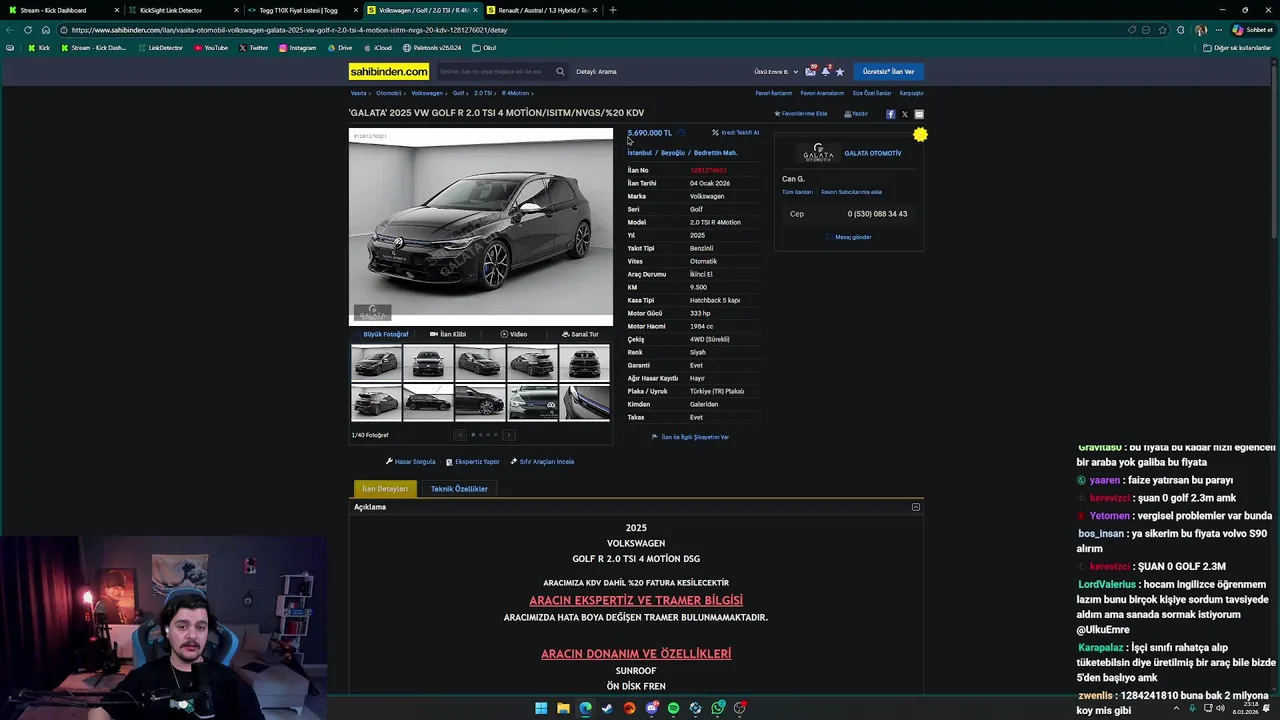The image size is (1280, 720).
Task: Switch to Renault Austral browser tab
Action: [542, 10]
